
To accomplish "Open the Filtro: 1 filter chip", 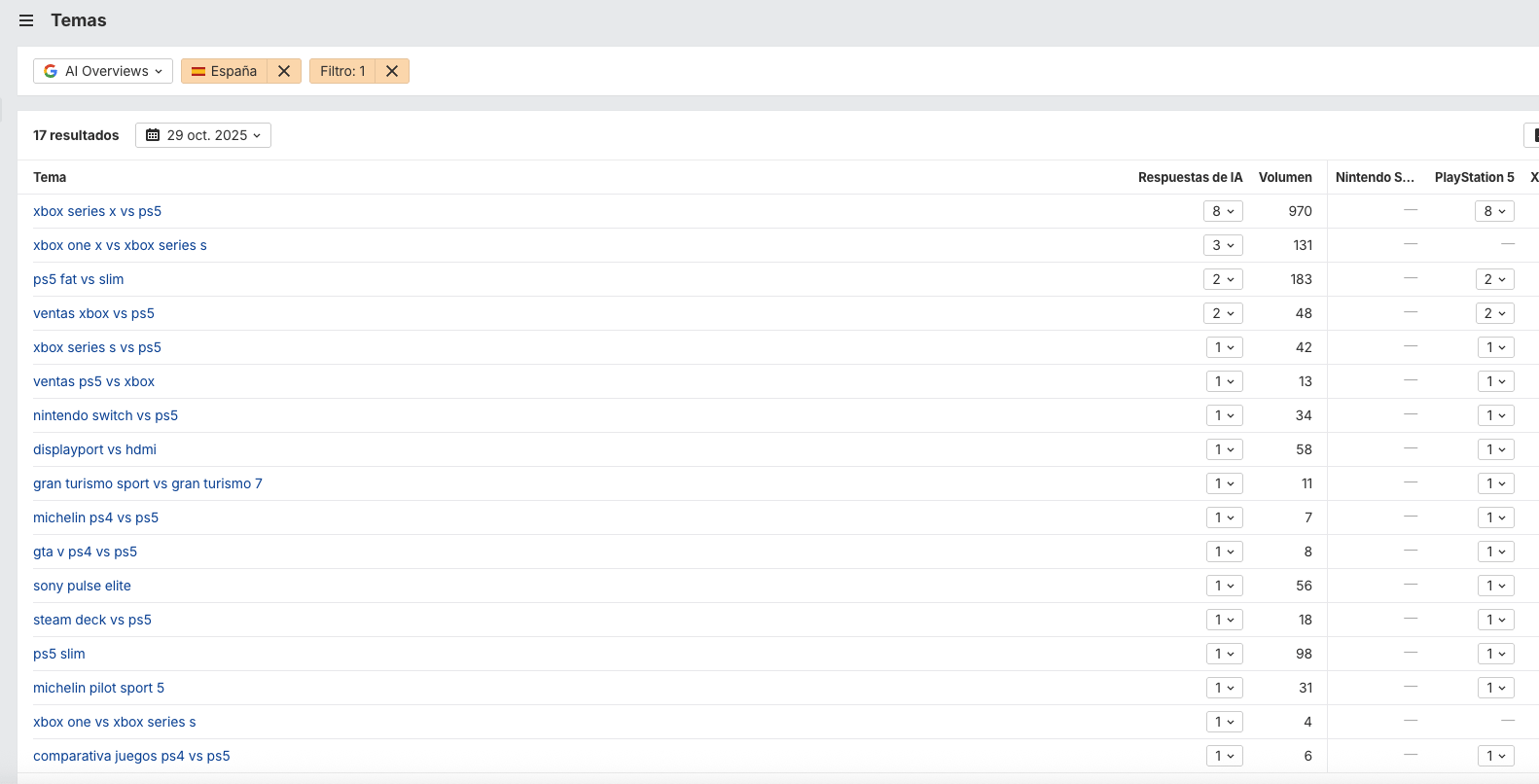I will click(342, 71).
